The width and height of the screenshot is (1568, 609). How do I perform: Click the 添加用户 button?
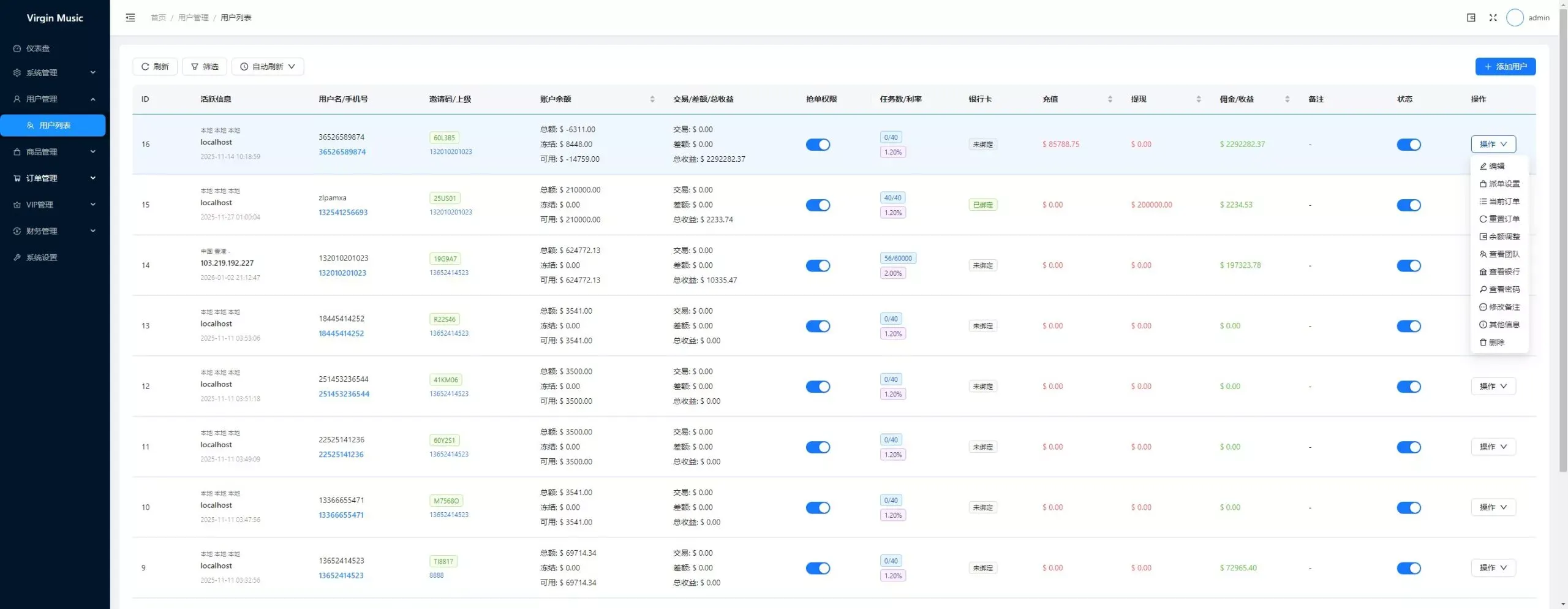1505,67
